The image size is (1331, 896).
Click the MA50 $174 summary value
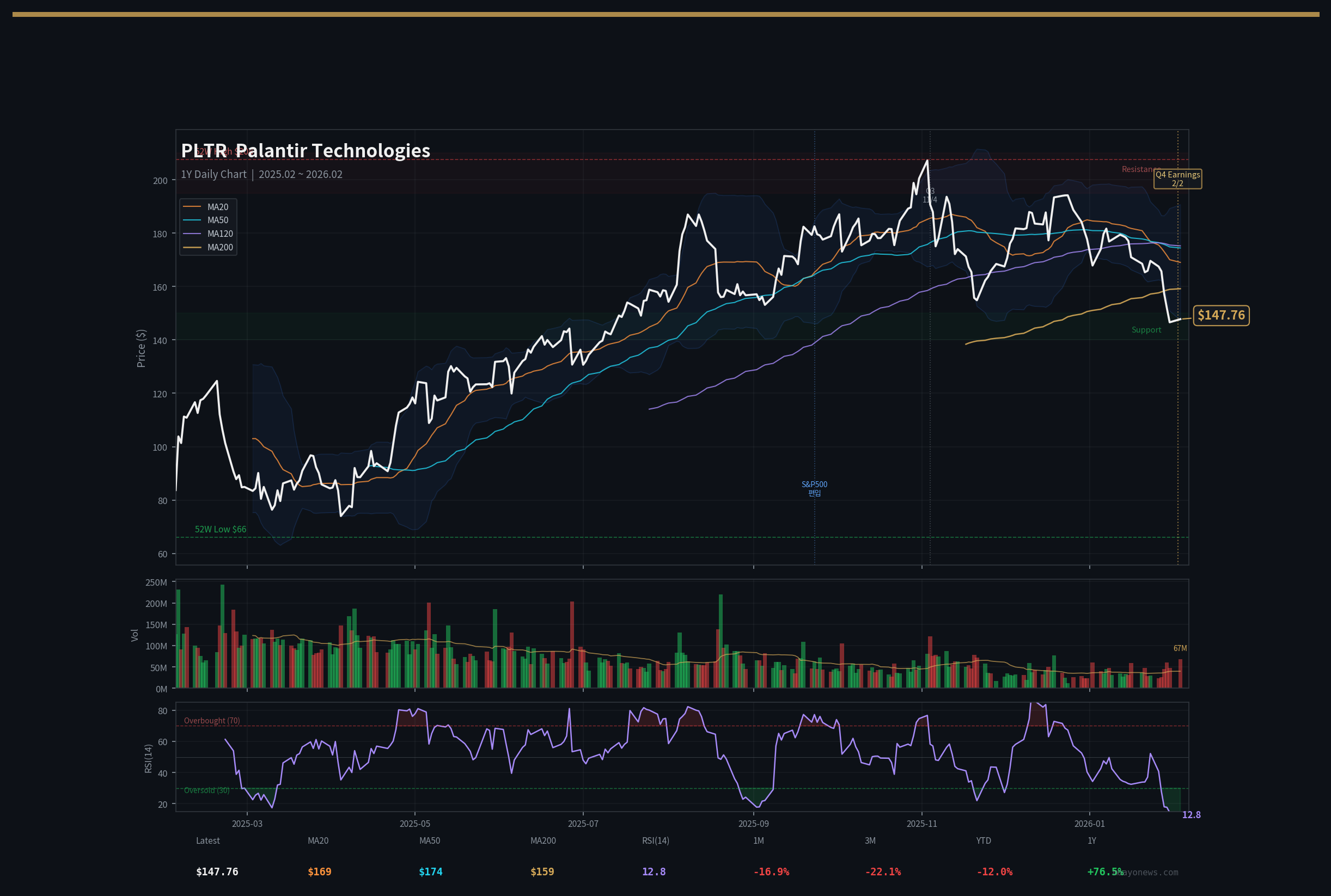click(x=431, y=872)
